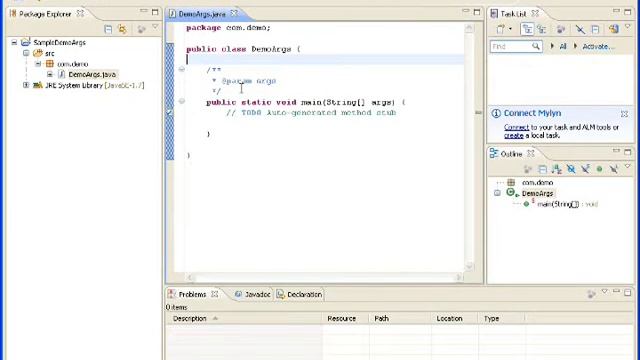Toggle Hide Local Types in Outline
The height and width of the screenshot is (360, 640).
613,169
